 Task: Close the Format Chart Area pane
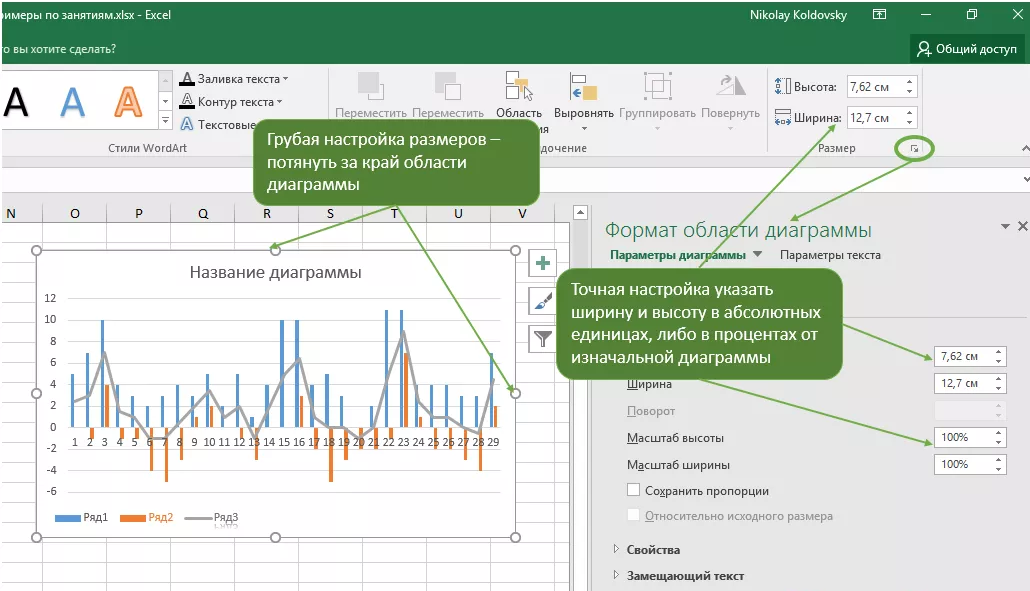tap(1022, 226)
